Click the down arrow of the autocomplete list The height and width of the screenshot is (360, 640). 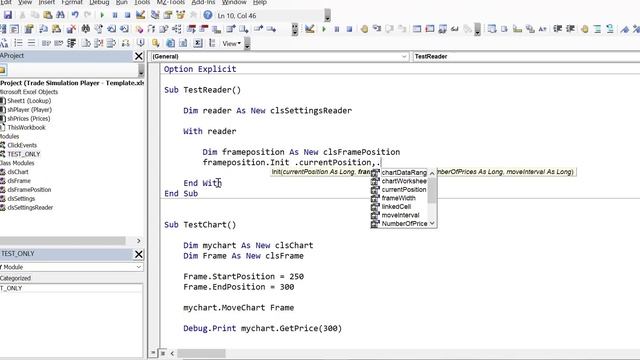tap(432, 224)
